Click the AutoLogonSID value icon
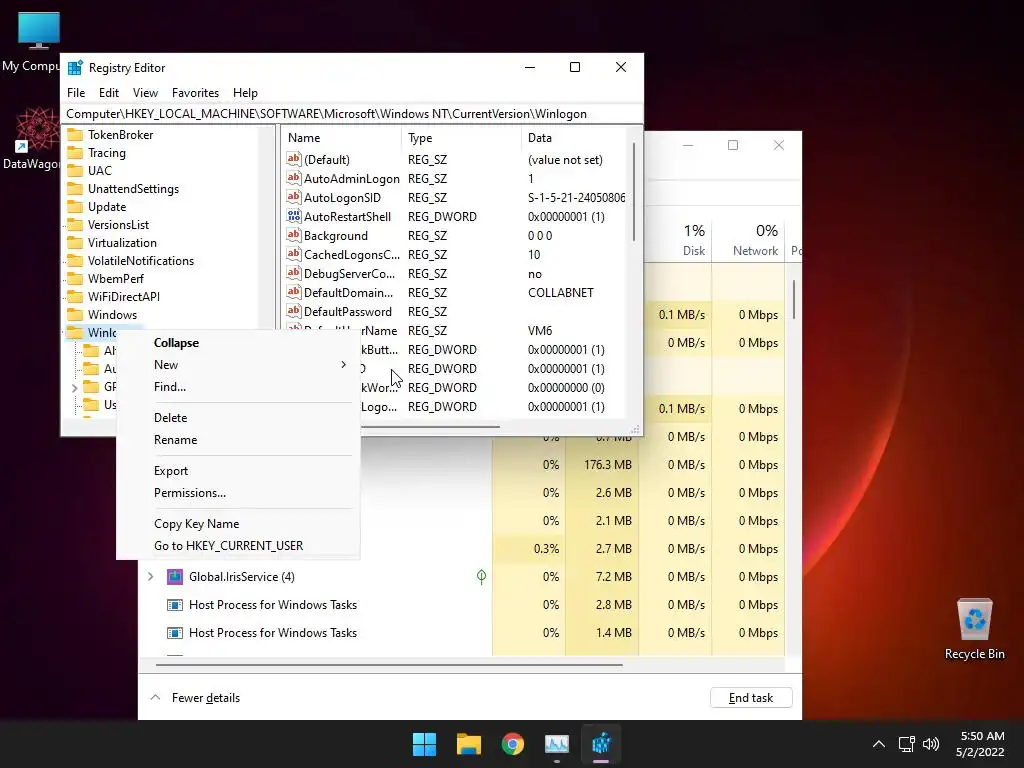This screenshot has height=768, width=1024. point(294,197)
